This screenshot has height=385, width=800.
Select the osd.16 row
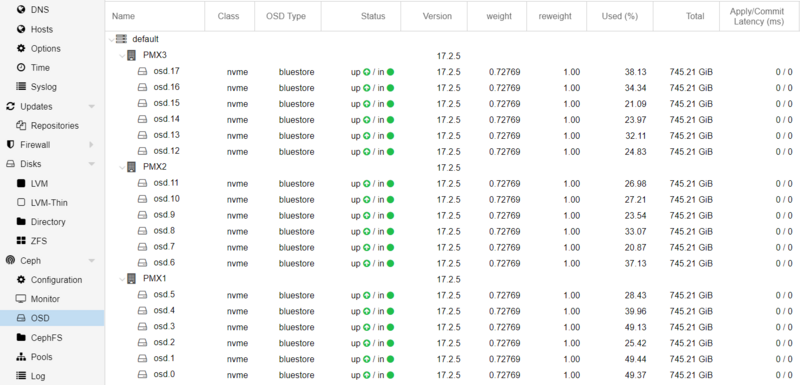pos(453,88)
